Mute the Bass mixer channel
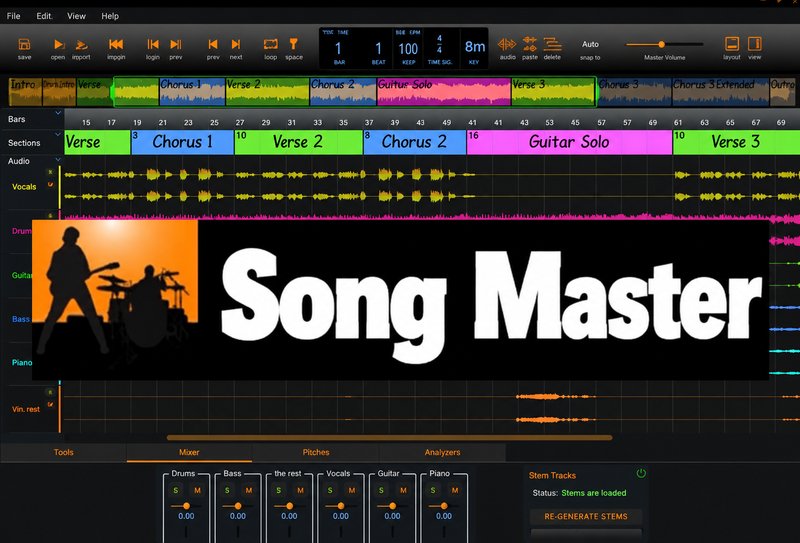 [249, 490]
